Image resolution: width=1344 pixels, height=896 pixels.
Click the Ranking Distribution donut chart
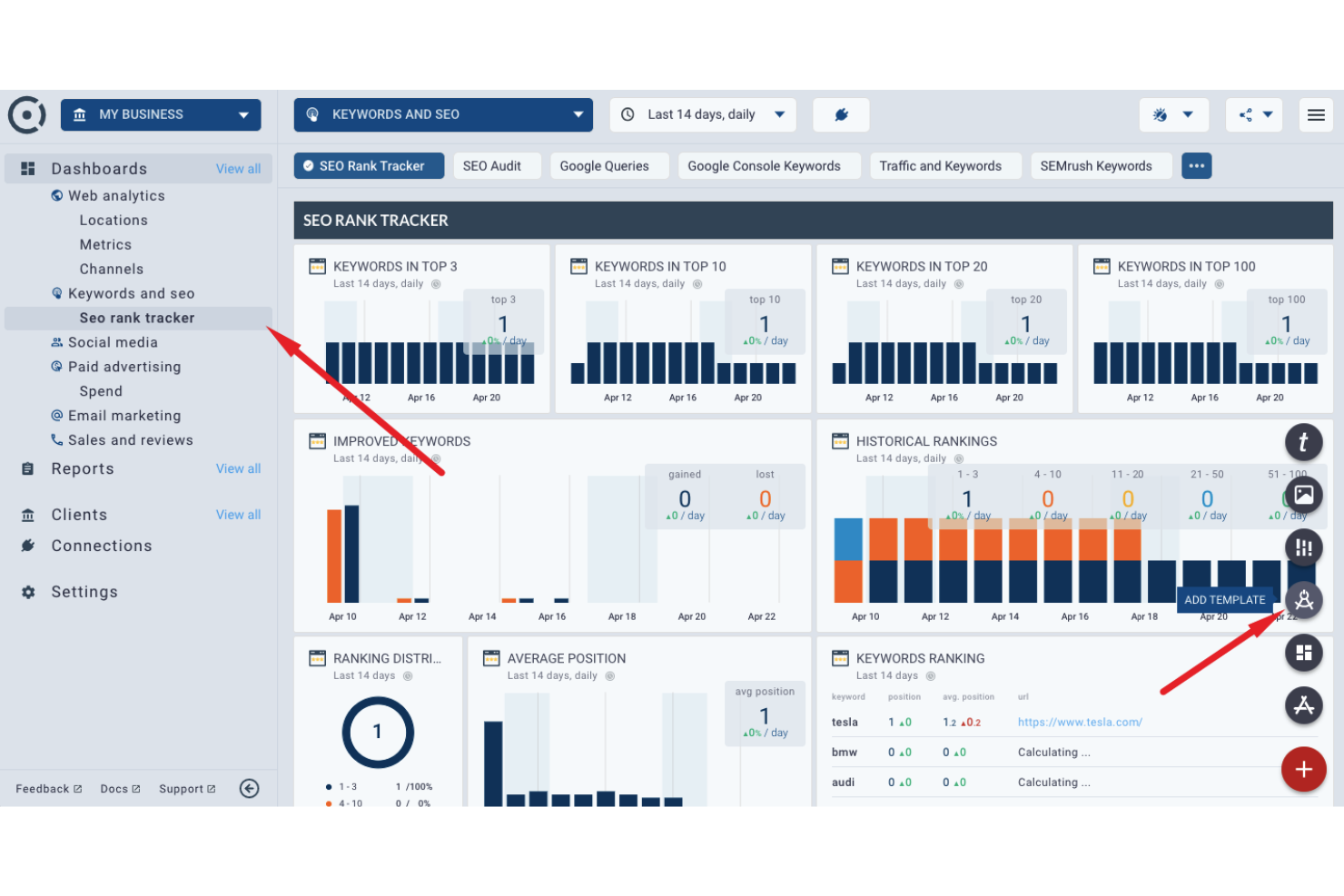377,732
